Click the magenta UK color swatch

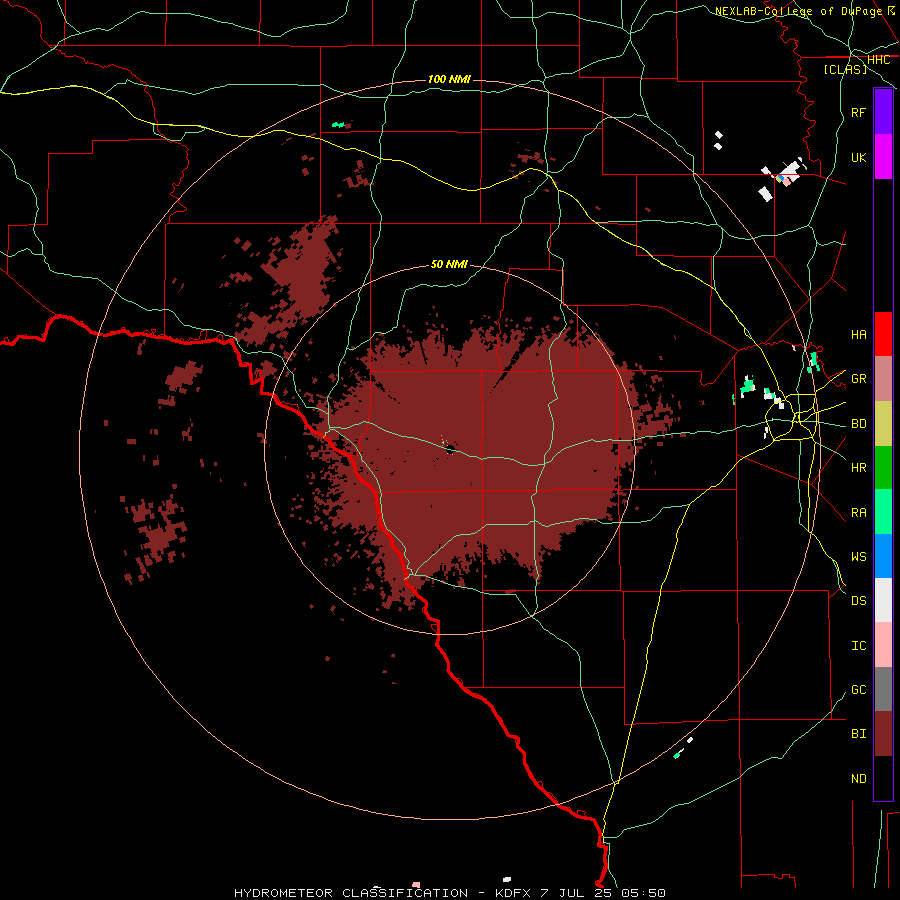(883, 157)
